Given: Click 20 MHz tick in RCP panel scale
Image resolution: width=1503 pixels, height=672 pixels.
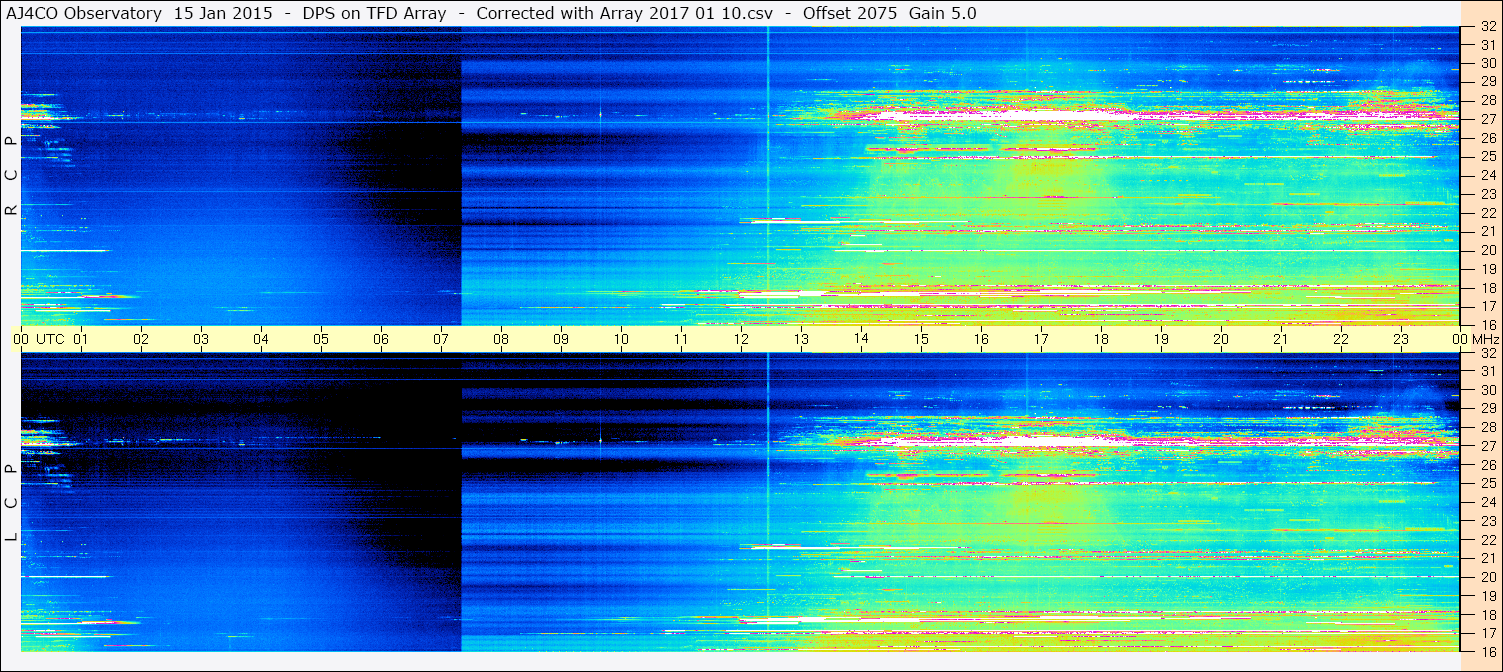Looking at the screenshot, I should click(1487, 250).
